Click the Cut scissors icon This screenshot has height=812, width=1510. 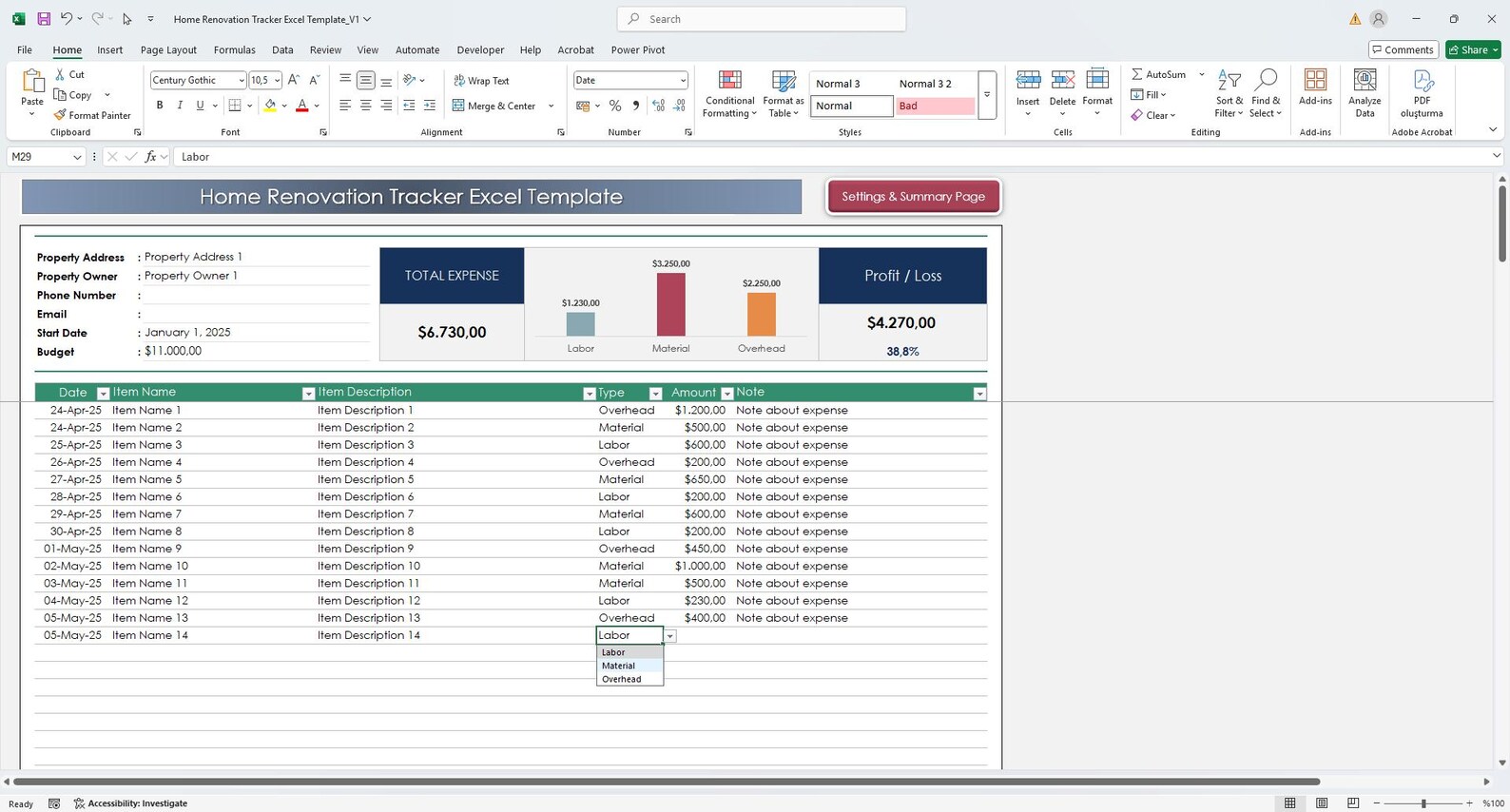click(60, 74)
